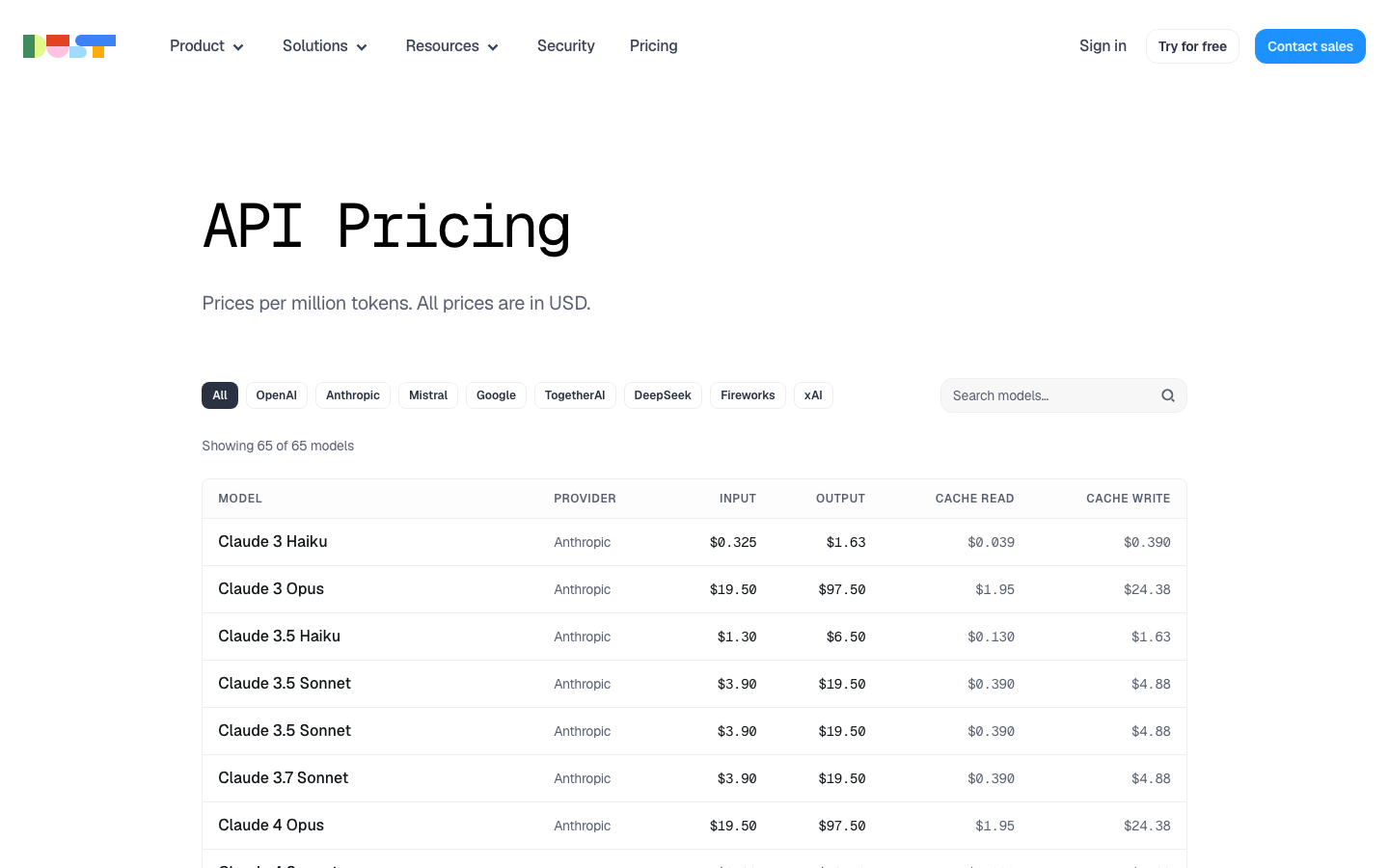Image resolution: width=1389 pixels, height=868 pixels.
Task: Click the OUTPUT column header
Action: pyautogui.click(x=840, y=499)
